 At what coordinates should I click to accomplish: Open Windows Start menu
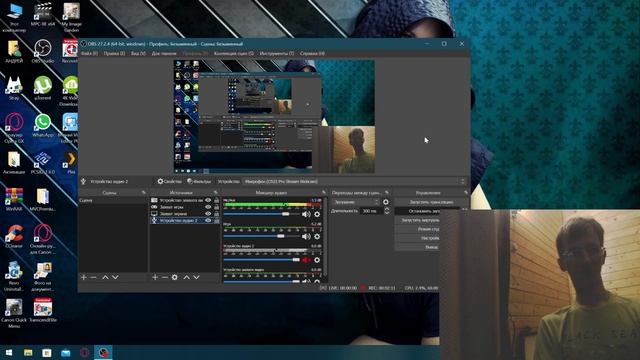pos(9,352)
